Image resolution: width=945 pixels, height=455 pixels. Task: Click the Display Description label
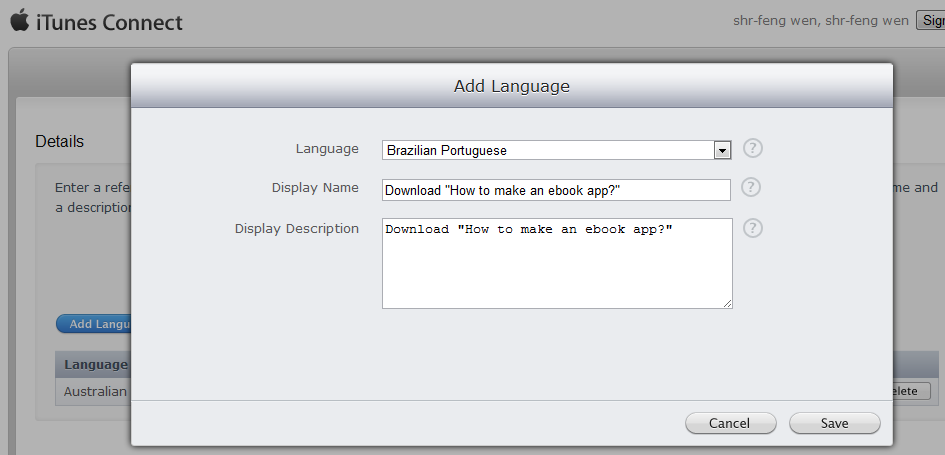tap(297, 228)
